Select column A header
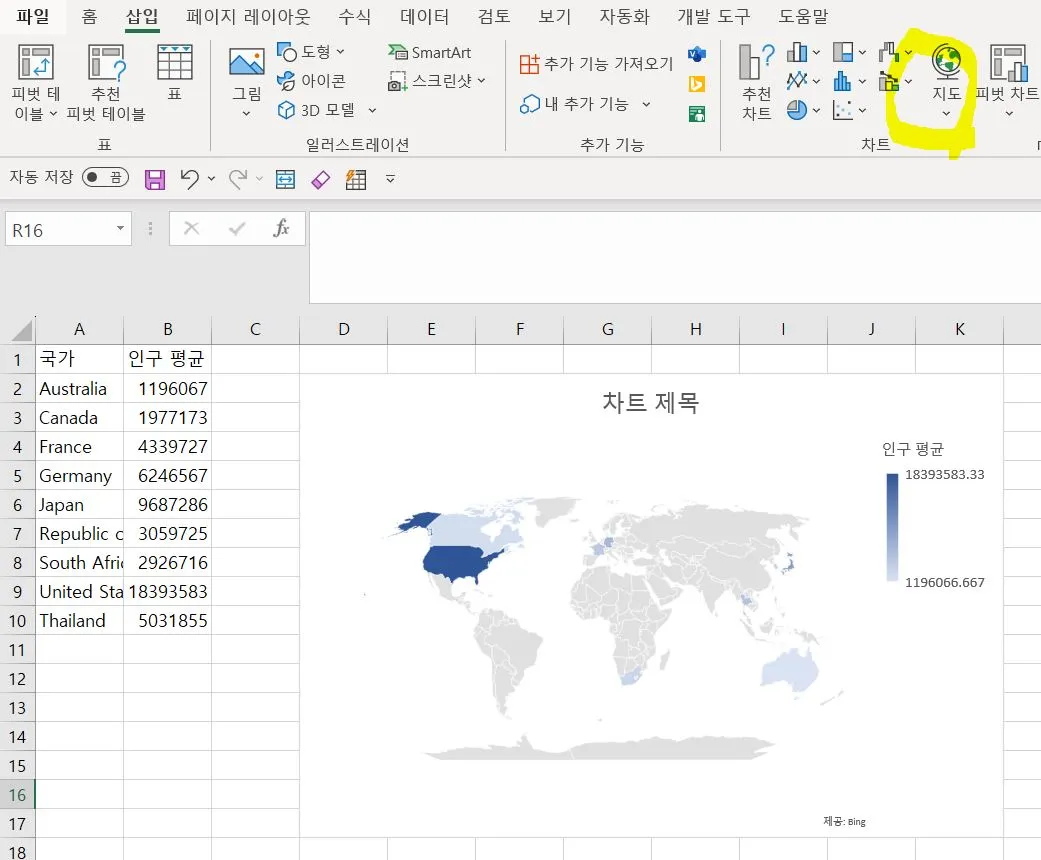This screenshot has width=1041, height=860. 79,329
